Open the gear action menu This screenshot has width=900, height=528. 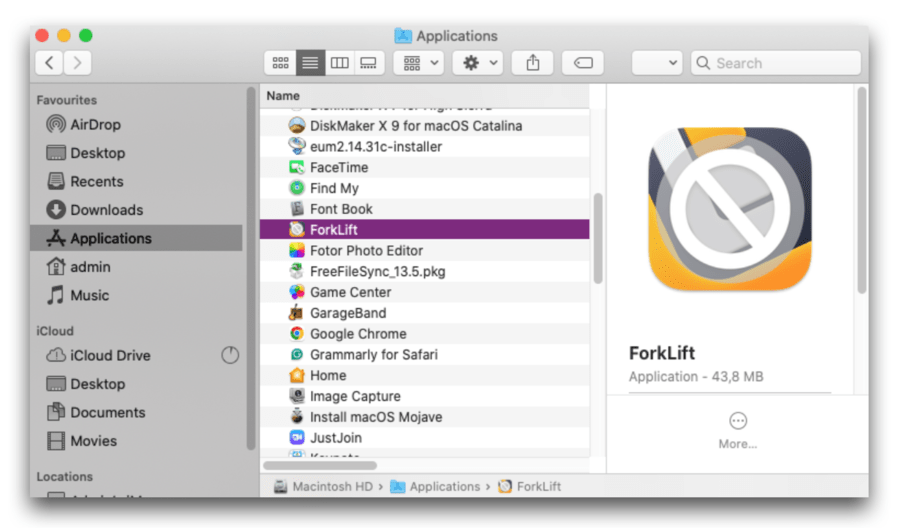point(478,63)
